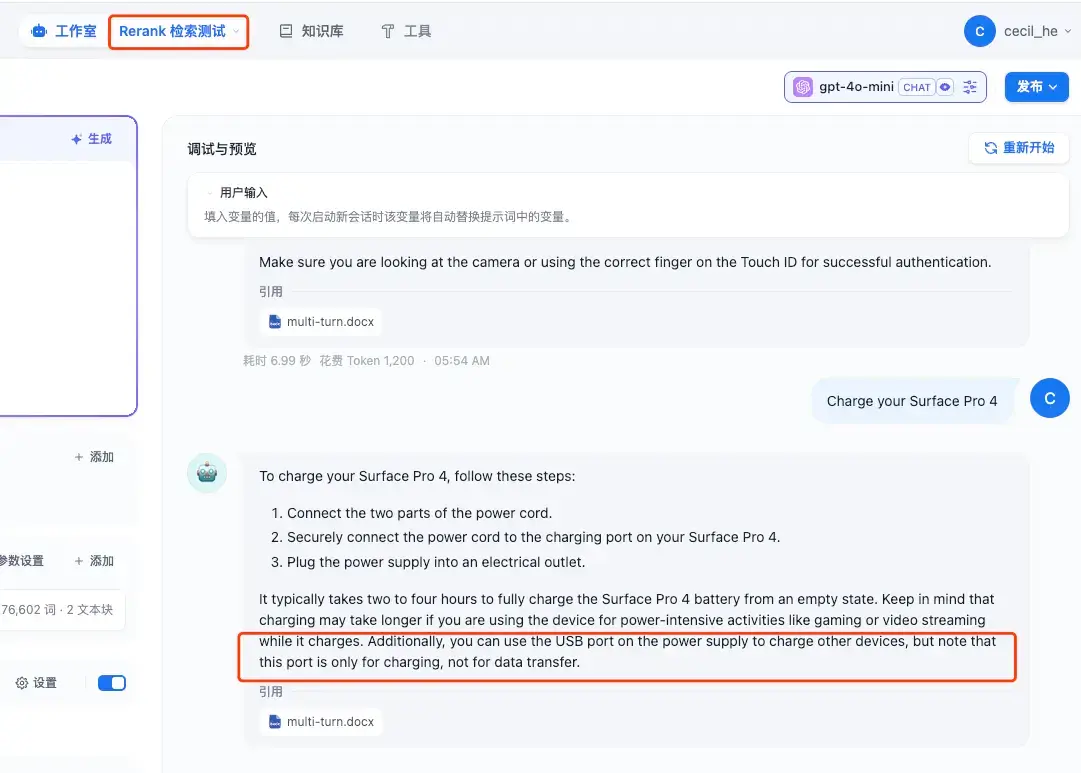Click the 重新开始 restart button
1081x773 pixels.
click(1018, 148)
